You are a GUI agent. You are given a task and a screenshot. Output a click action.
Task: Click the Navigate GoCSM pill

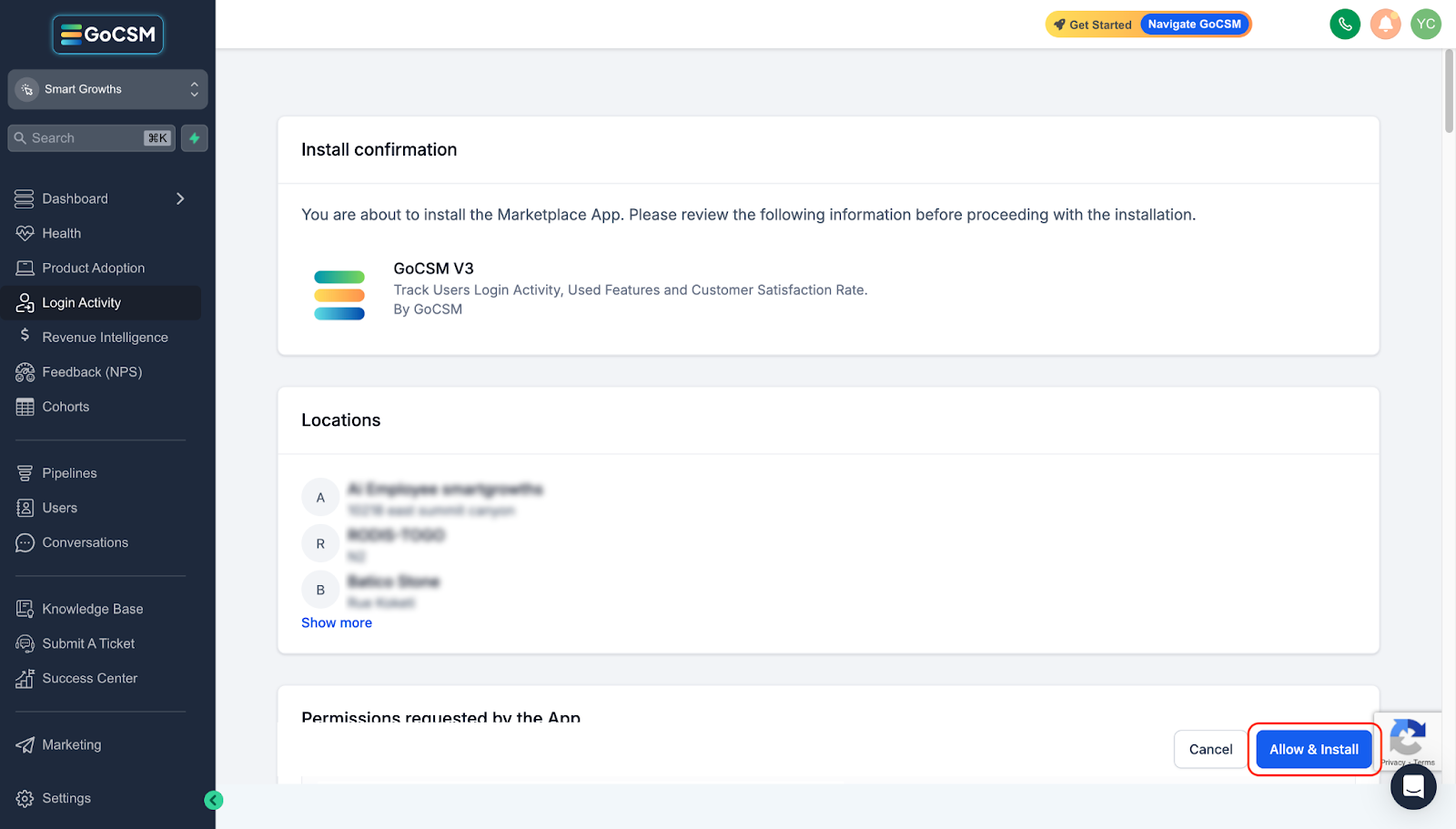coord(1194,25)
